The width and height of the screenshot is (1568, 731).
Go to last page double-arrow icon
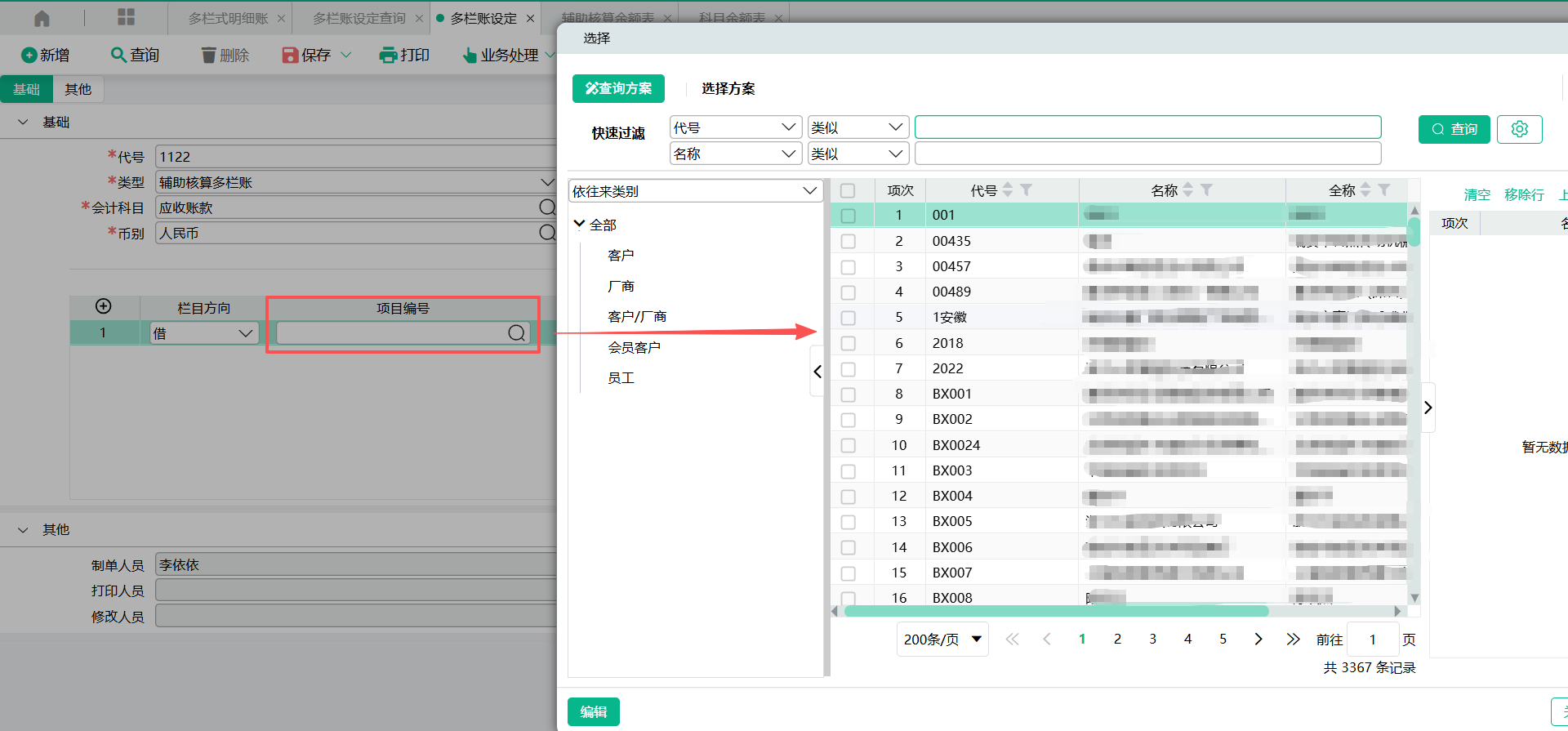click(1293, 640)
